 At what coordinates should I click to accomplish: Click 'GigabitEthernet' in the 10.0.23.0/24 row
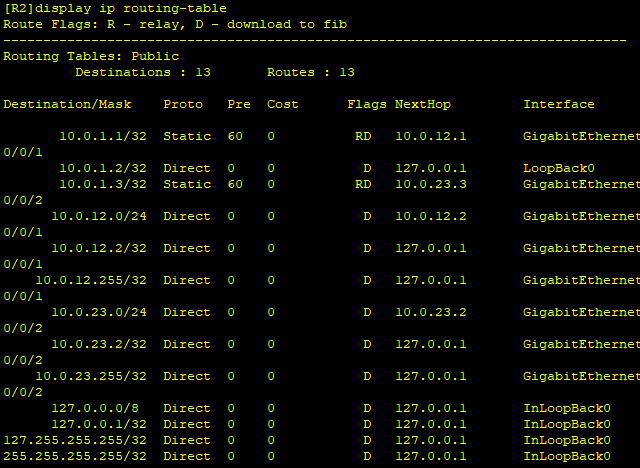click(x=582, y=312)
